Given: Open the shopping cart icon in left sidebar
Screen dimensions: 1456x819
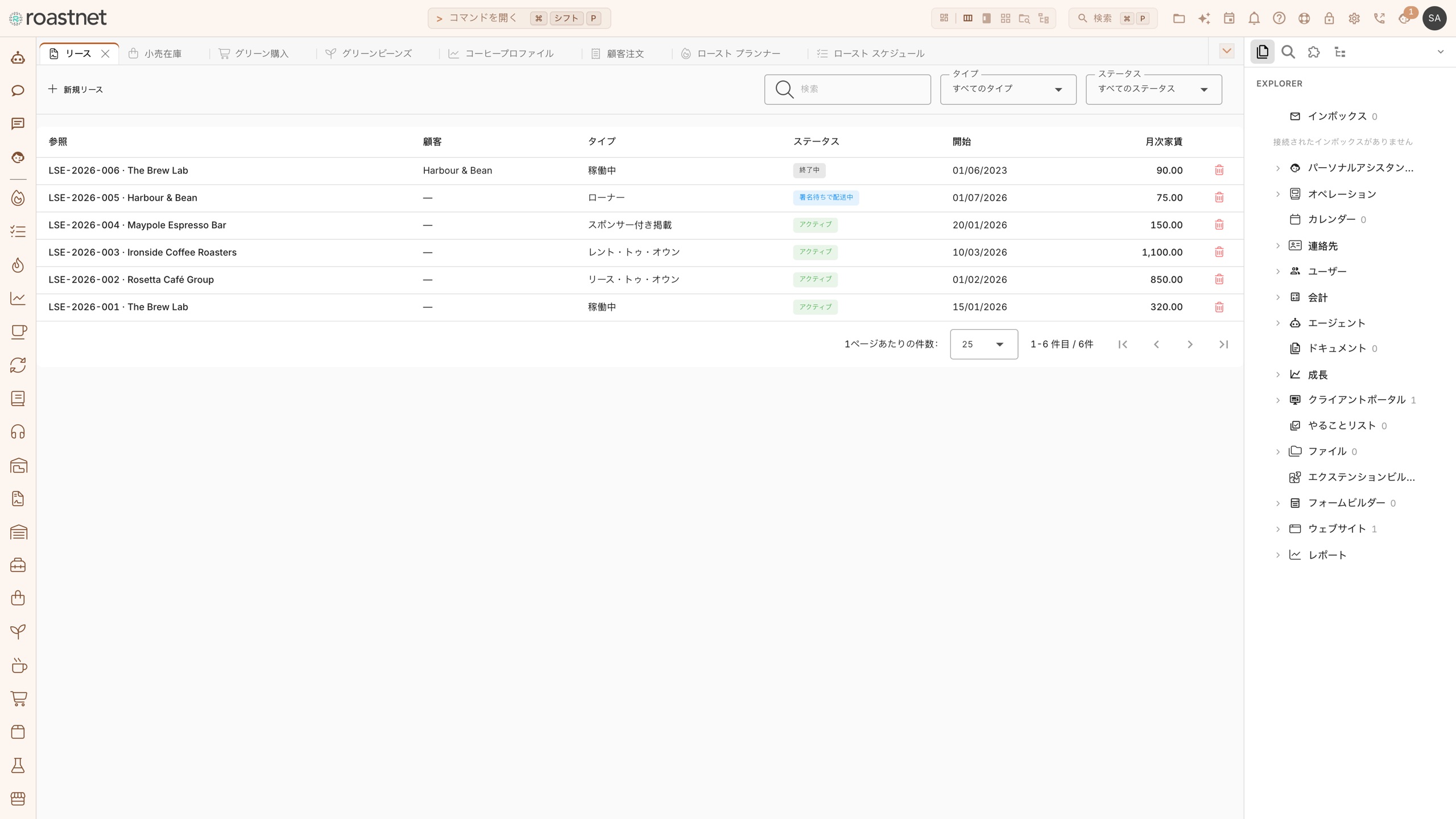Looking at the screenshot, I should point(18,698).
